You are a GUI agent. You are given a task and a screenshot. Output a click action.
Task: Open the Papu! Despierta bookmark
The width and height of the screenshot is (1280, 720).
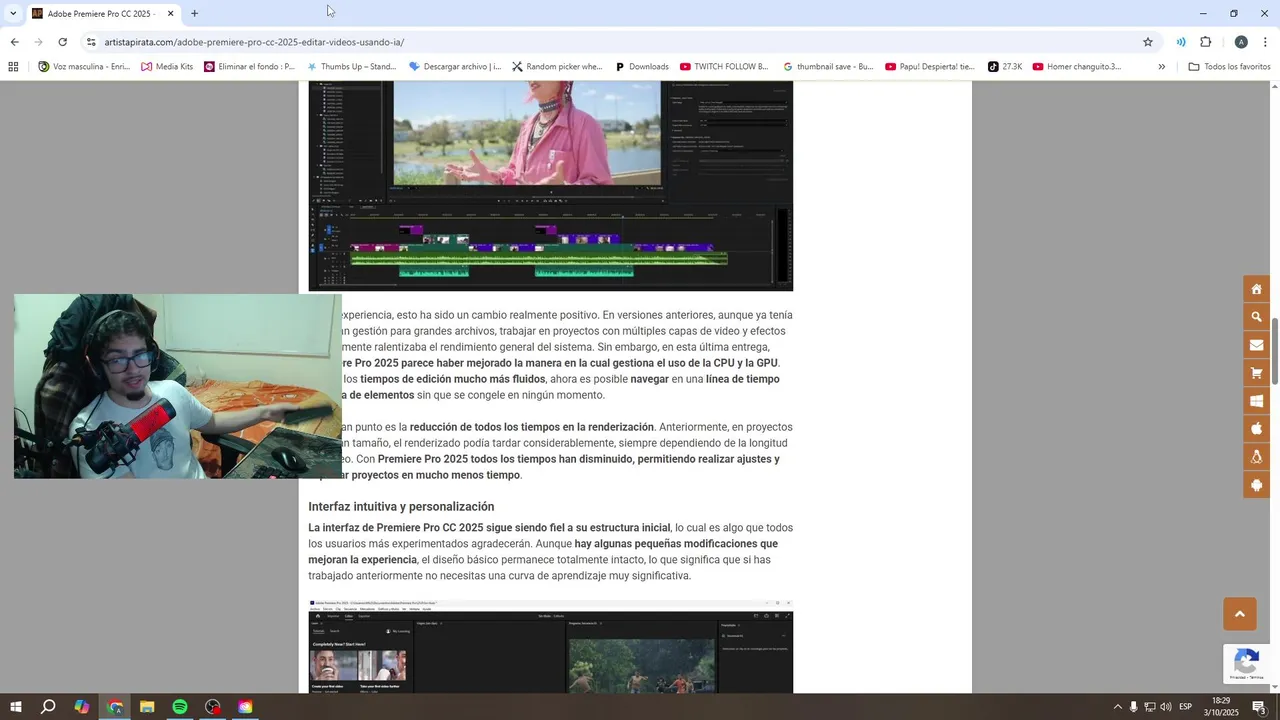pyautogui.click(x=930, y=67)
